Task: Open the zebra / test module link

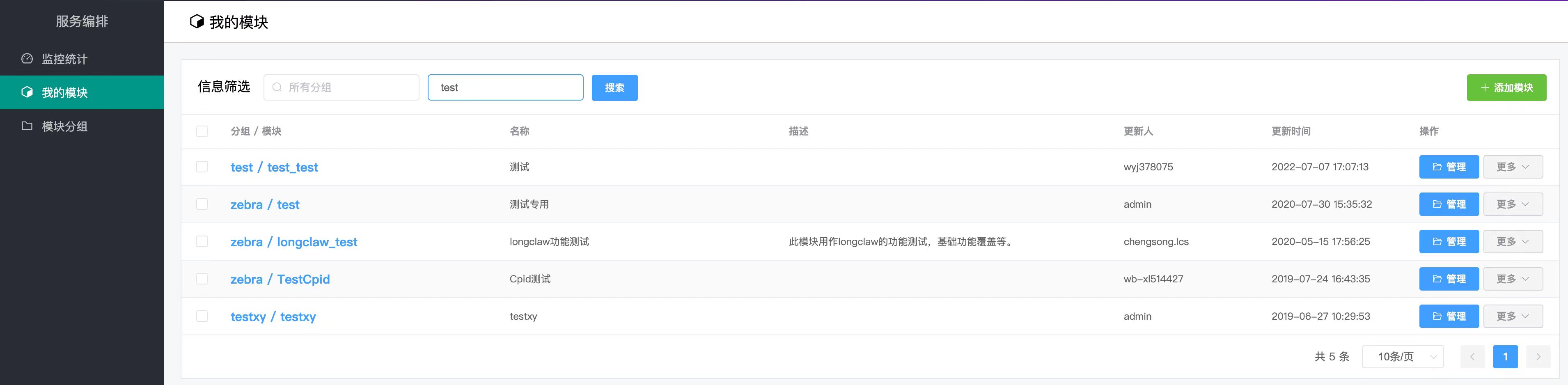Action: coord(265,205)
